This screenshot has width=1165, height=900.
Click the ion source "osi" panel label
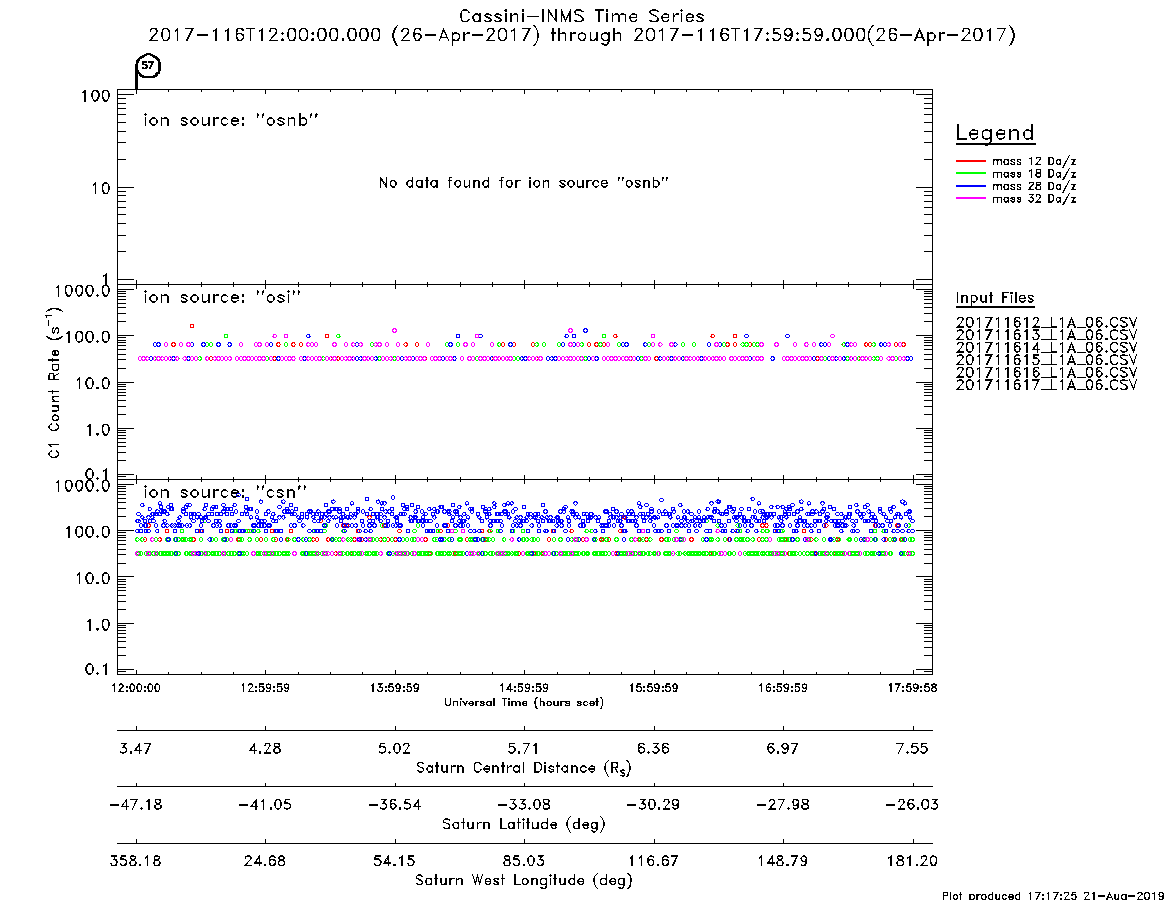[x=222, y=297]
